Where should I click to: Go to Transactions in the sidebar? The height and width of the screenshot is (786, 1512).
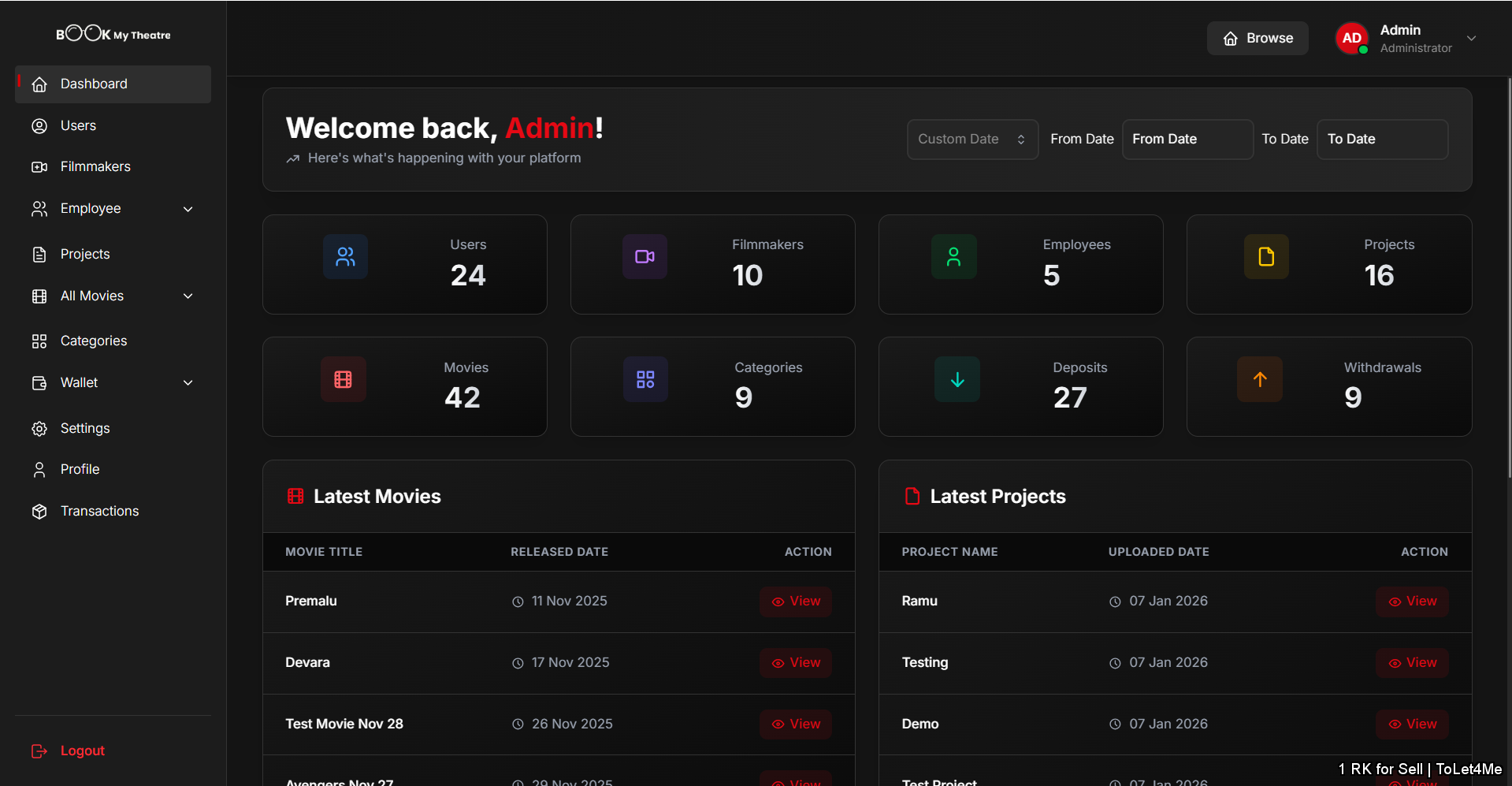point(99,511)
